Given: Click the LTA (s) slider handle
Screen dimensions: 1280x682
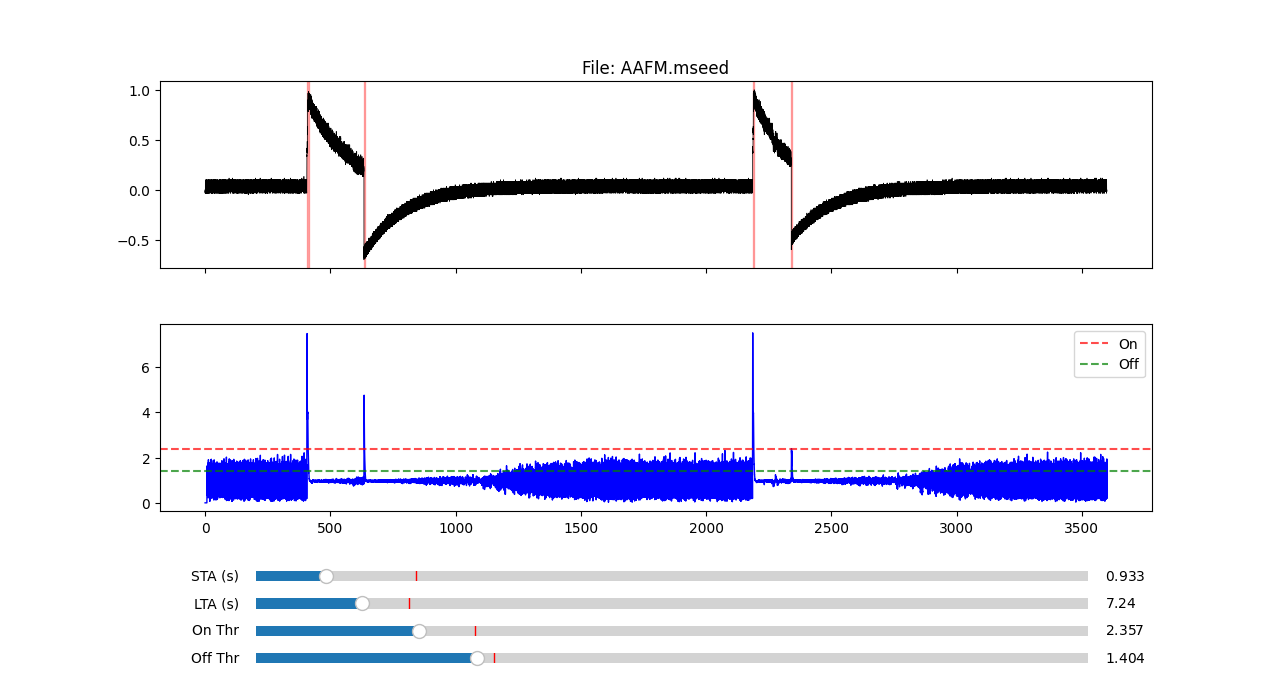Looking at the screenshot, I should (362, 603).
